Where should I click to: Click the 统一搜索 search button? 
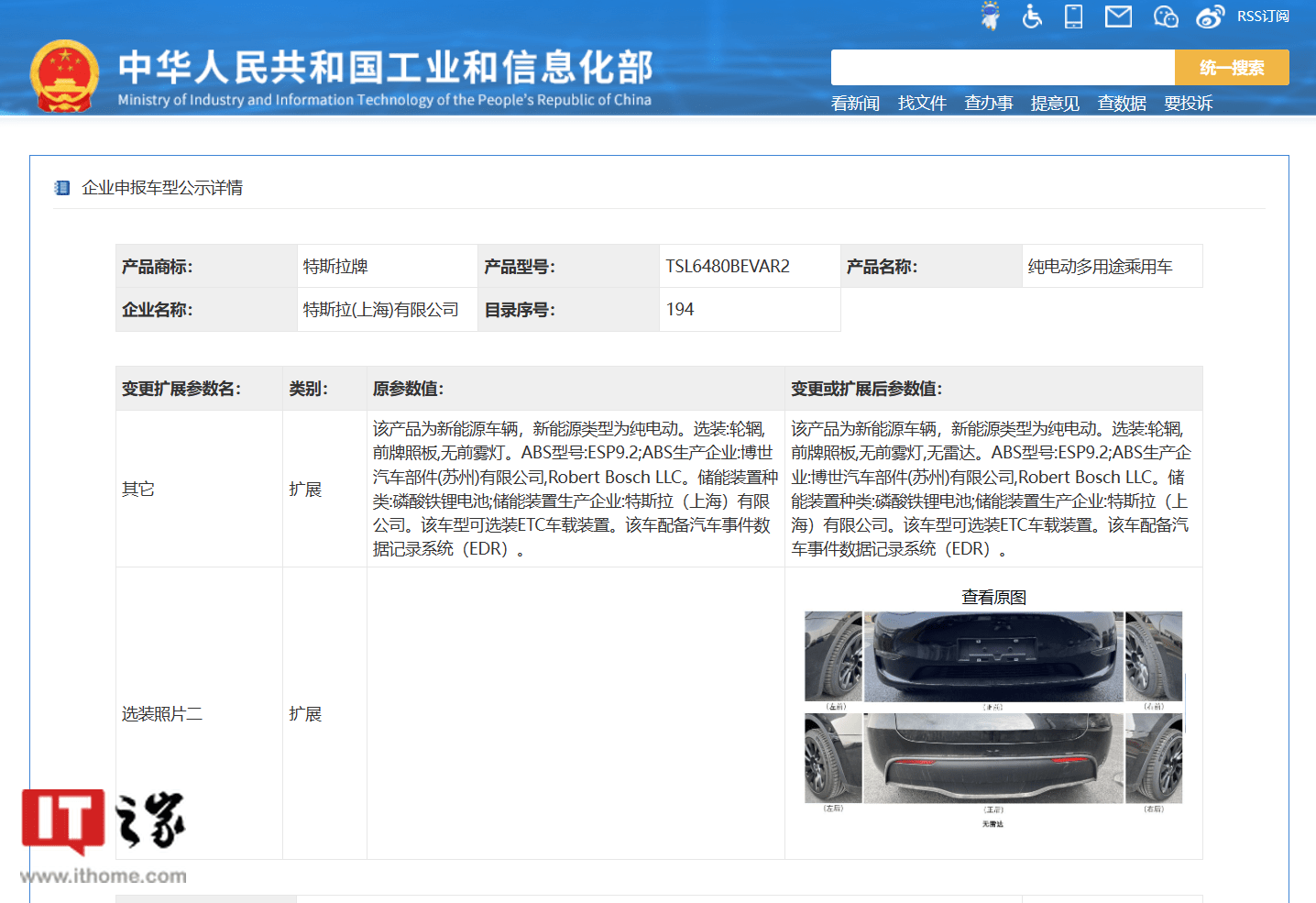pyautogui.click(x=1232, y=68)
